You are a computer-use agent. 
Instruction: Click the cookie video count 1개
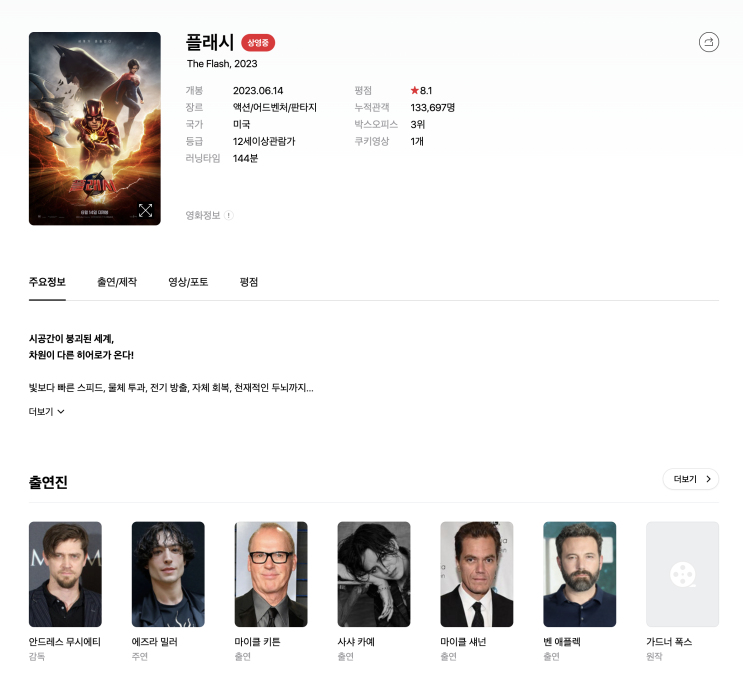[x=417, y=141]
